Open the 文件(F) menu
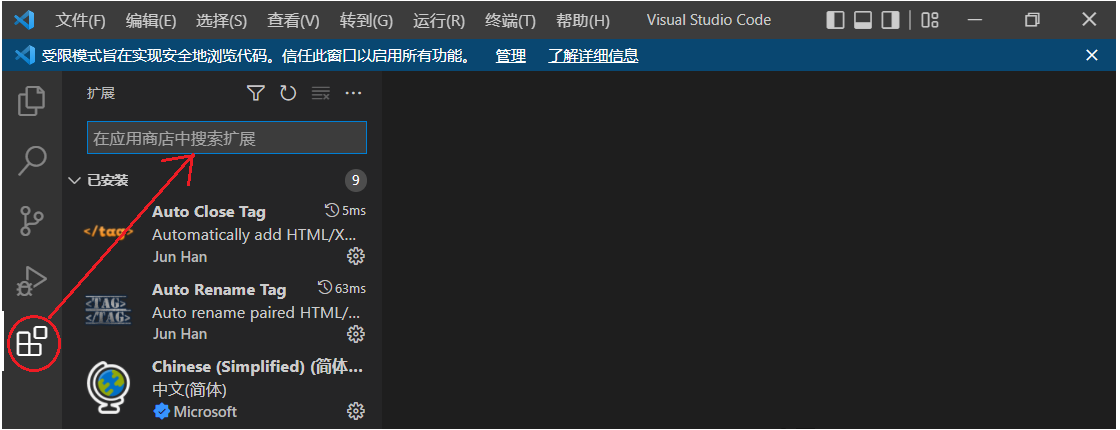 [80, 21]
